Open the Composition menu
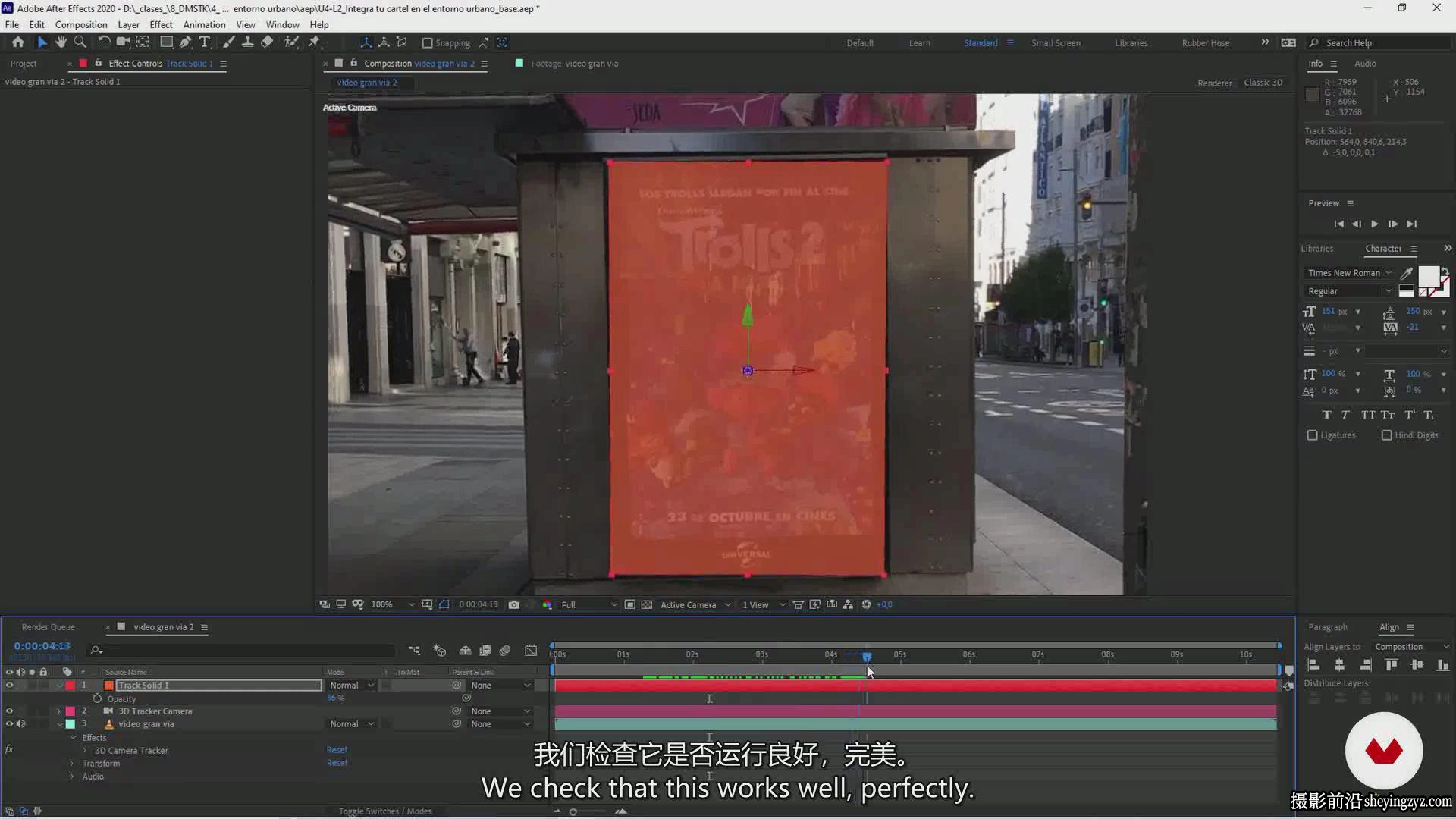Viewport: 1456px width, 819px height. coord(81,24)
